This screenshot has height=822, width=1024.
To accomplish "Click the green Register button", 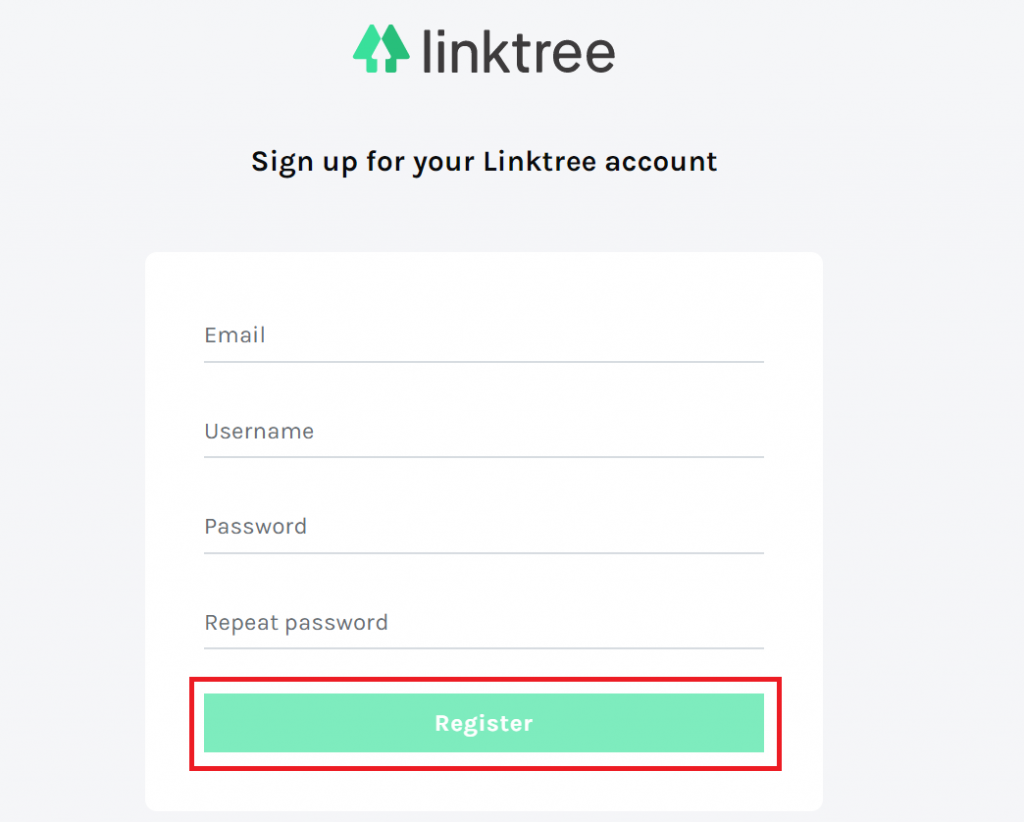I will tap(484, 723).
